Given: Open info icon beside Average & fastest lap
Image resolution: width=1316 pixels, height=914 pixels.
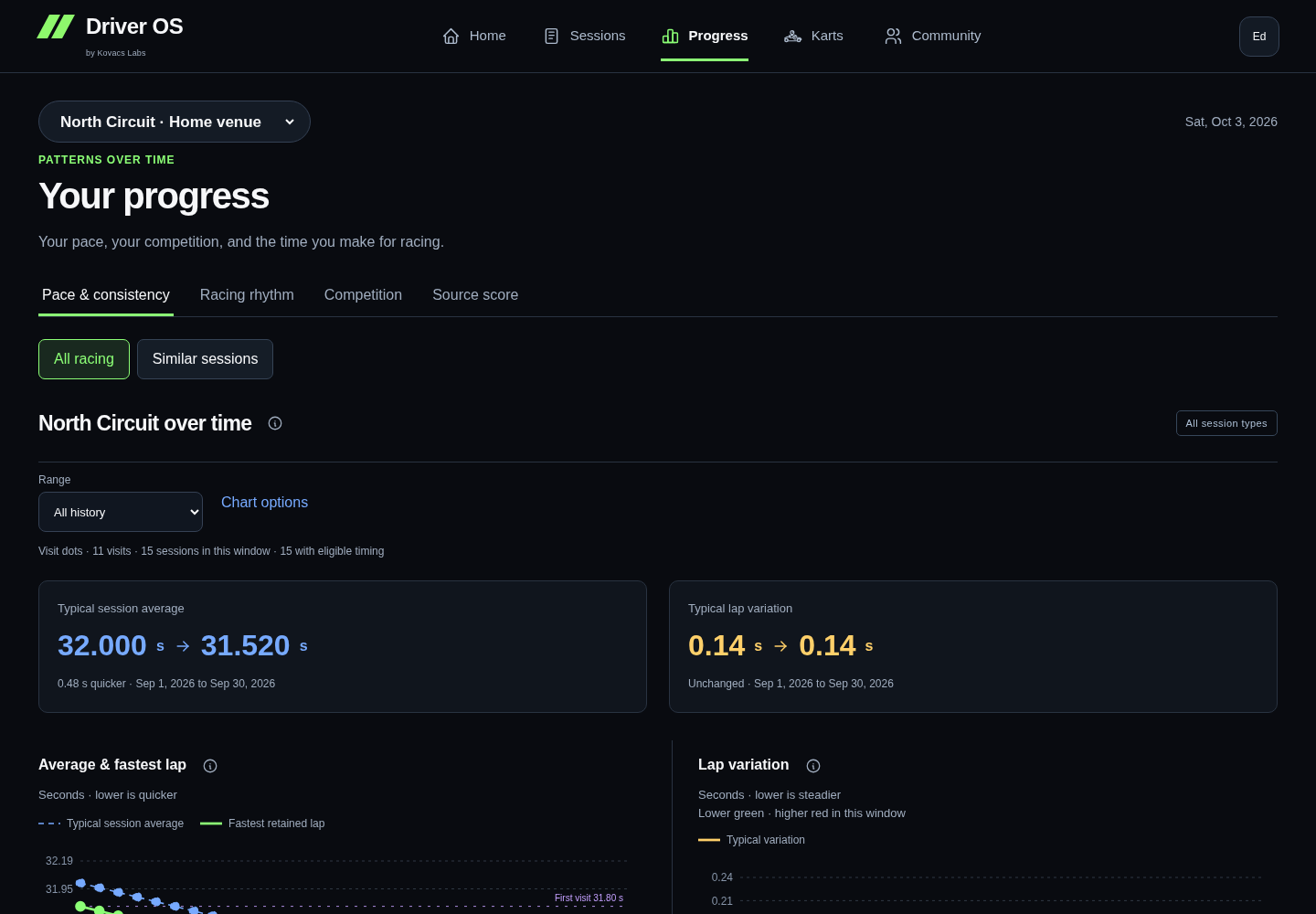Looking at the screenshot, I should 210,766.
